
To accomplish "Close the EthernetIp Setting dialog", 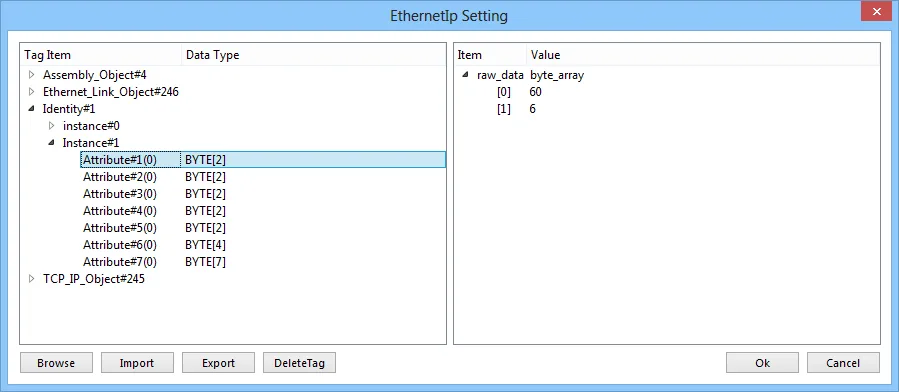I will click(x=877, y=11).
